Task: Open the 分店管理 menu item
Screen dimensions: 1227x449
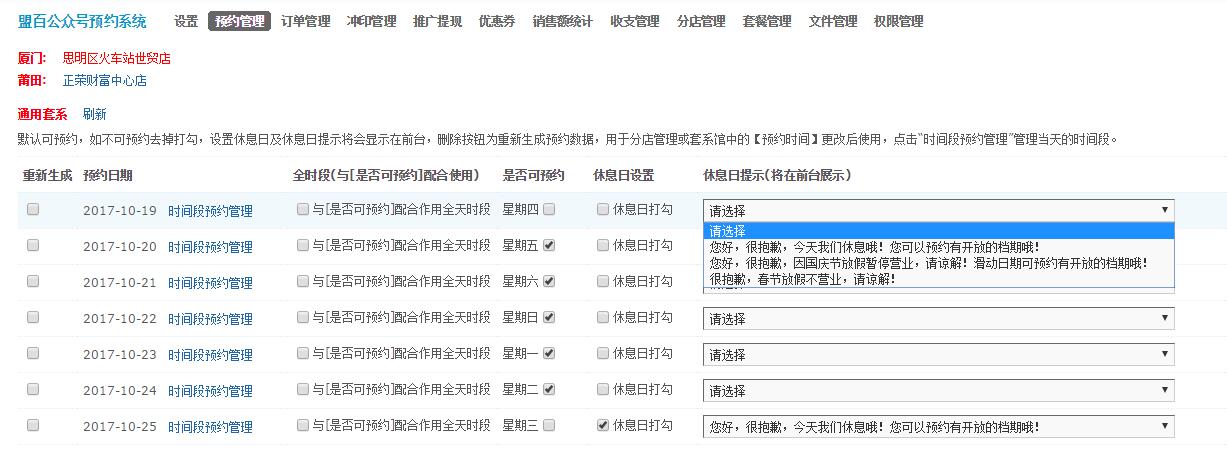Action: pyautogui.click(x=700, y=21)
